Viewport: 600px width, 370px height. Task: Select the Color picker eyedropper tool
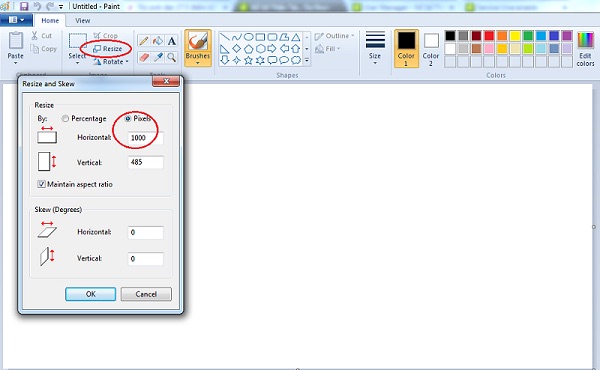[x=158, y=57]
